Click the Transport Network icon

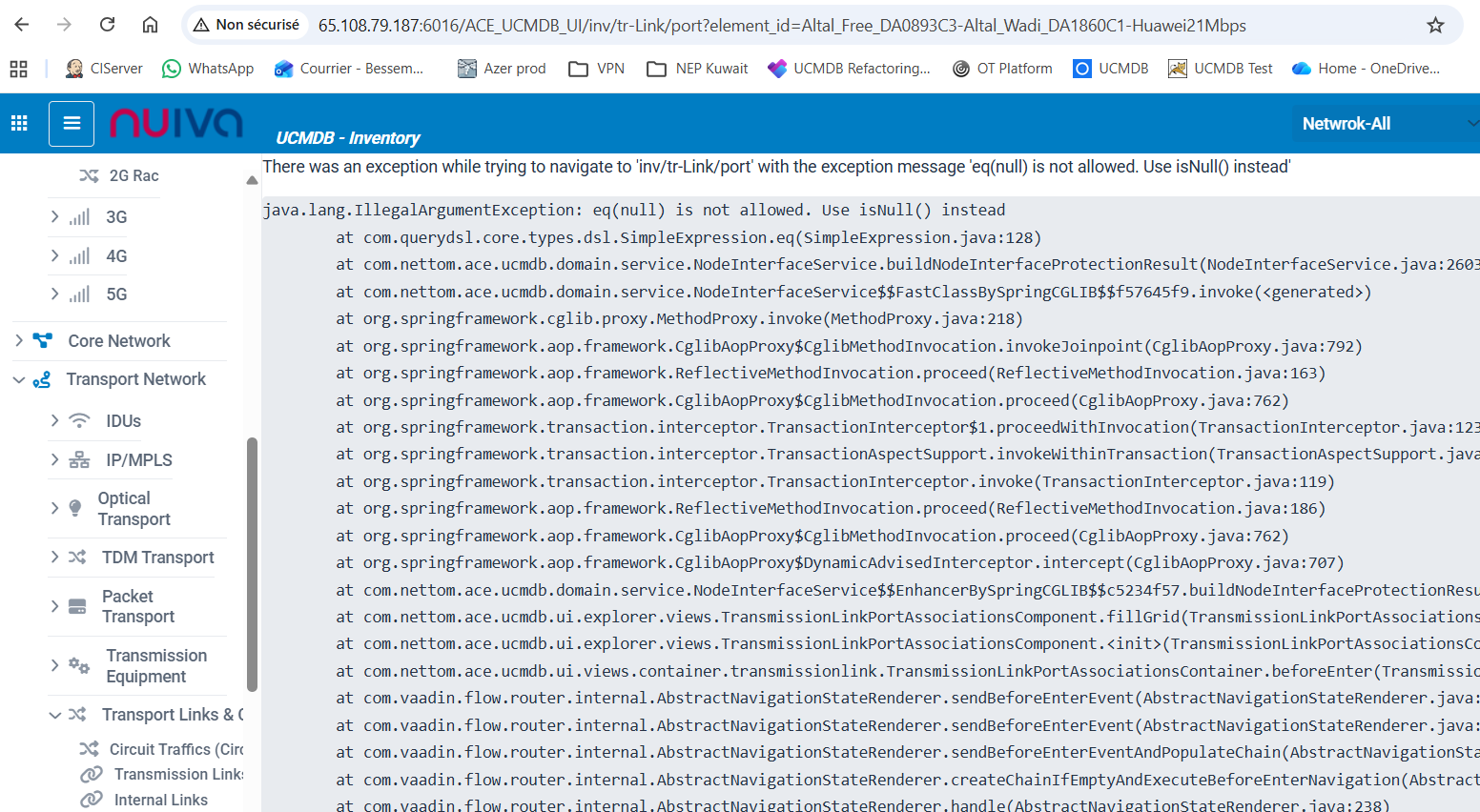click(x=42, y=379)
